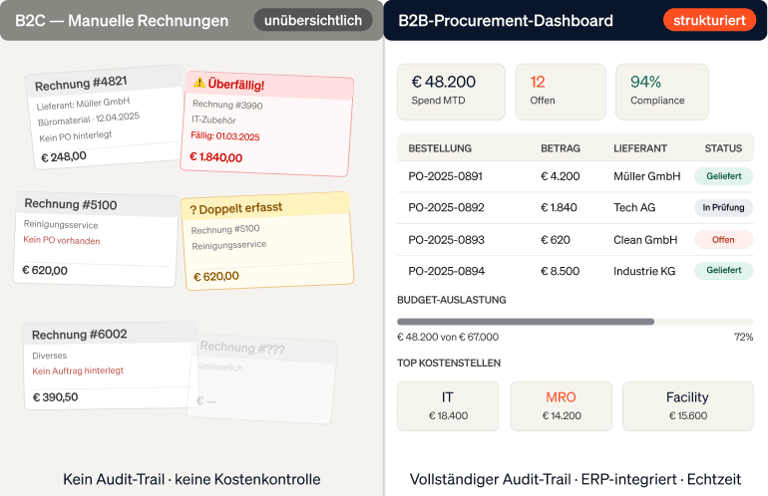Sort by the BESTELLUNG column header

[440, 148]
